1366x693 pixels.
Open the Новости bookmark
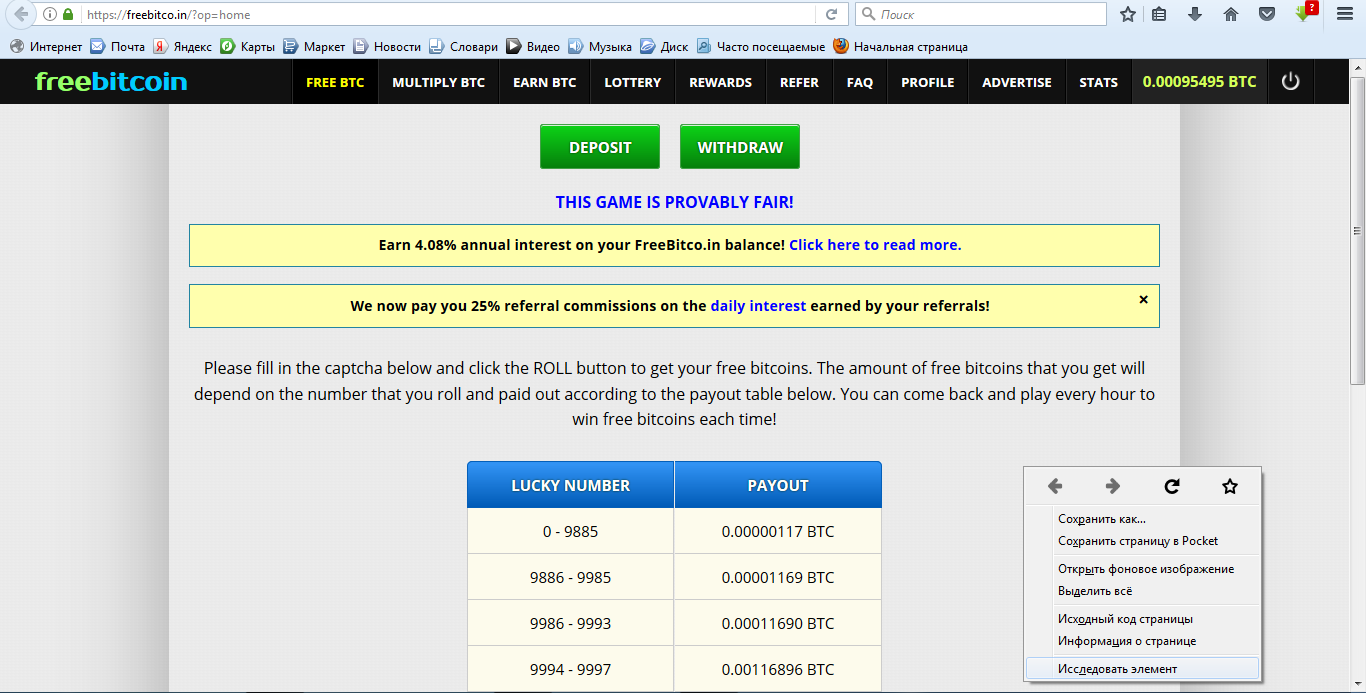(387, 46)
